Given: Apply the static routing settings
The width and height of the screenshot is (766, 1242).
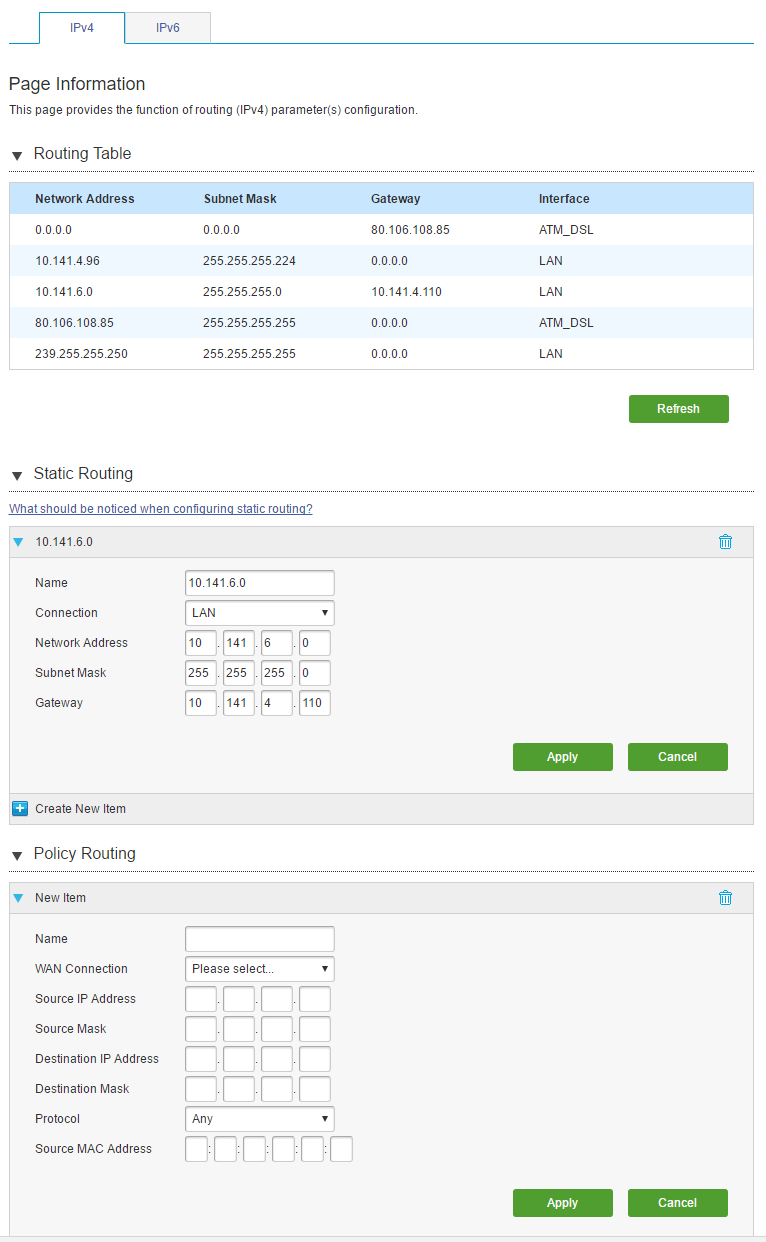Looking at the screenshot, I should coord(562,757).
